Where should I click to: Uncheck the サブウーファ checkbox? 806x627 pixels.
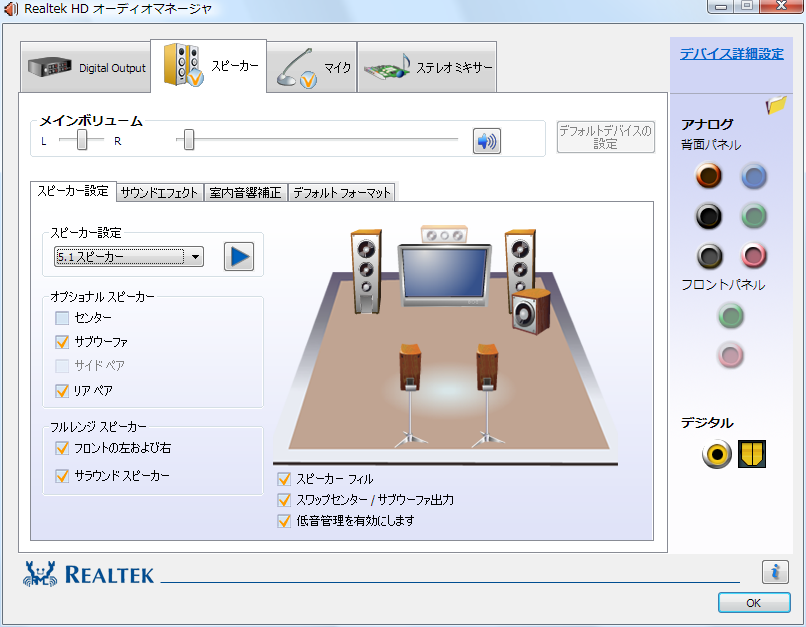62,342
